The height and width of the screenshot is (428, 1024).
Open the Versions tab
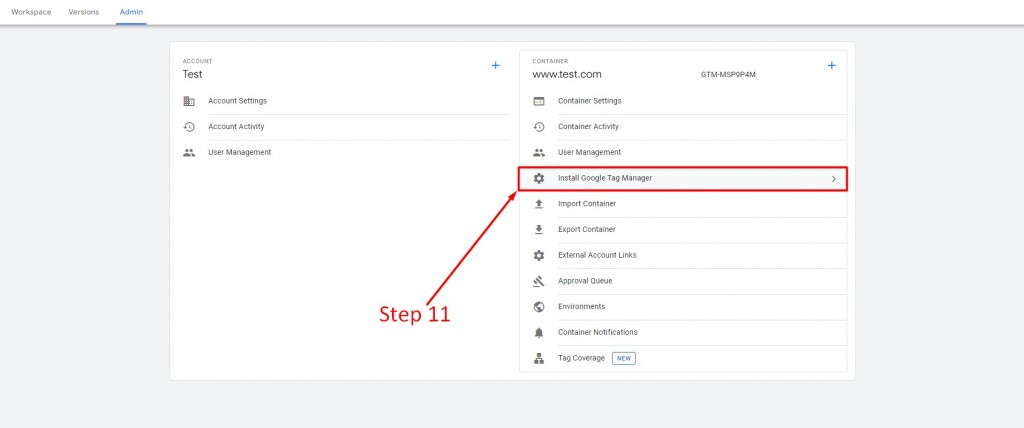[84, 12]
